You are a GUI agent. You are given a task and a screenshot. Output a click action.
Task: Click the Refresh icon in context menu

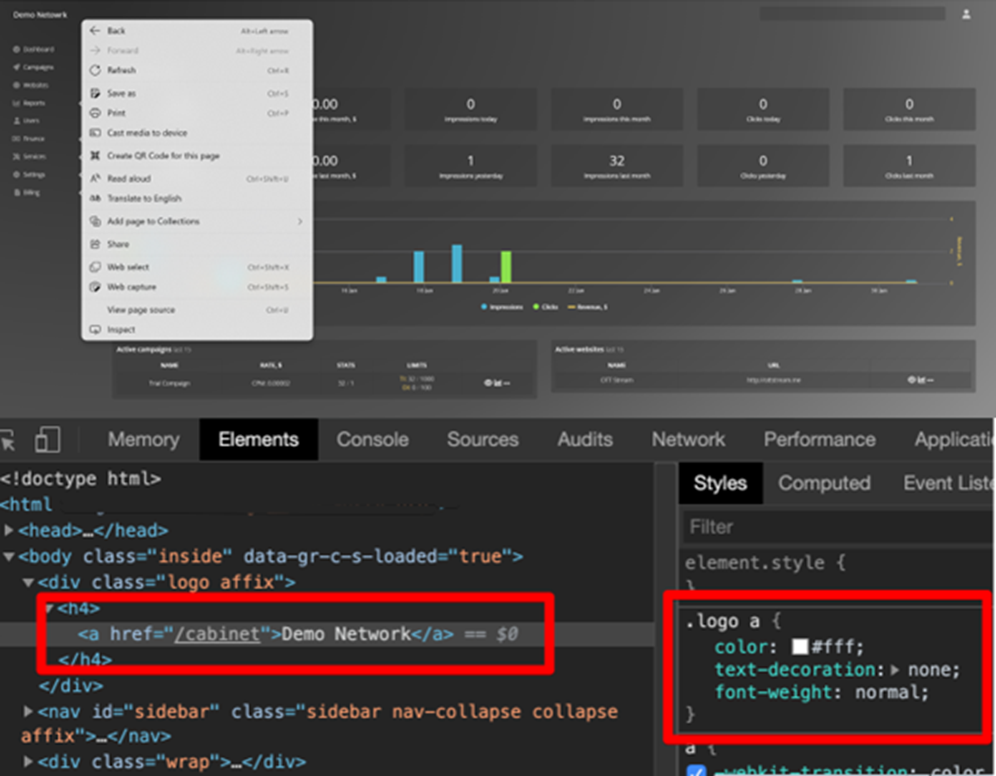tap(95, 70)
